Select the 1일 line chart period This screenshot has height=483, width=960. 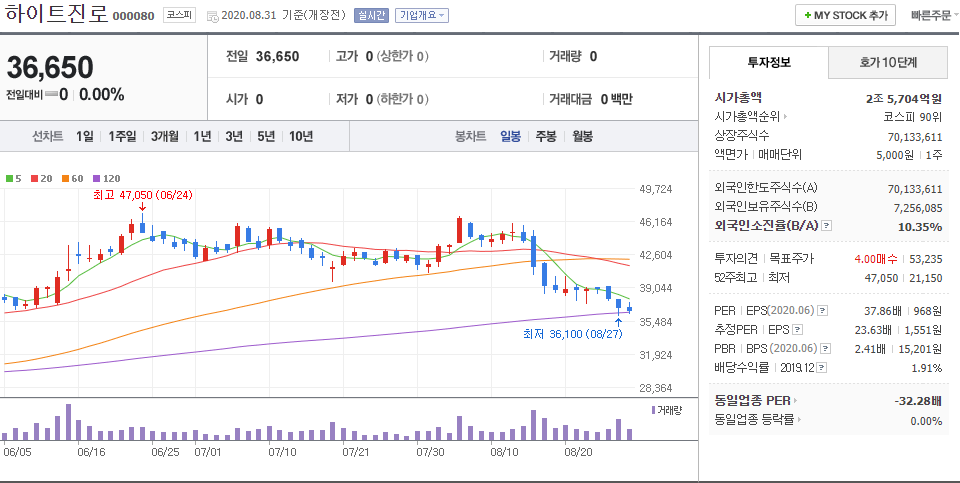point(85,136)
